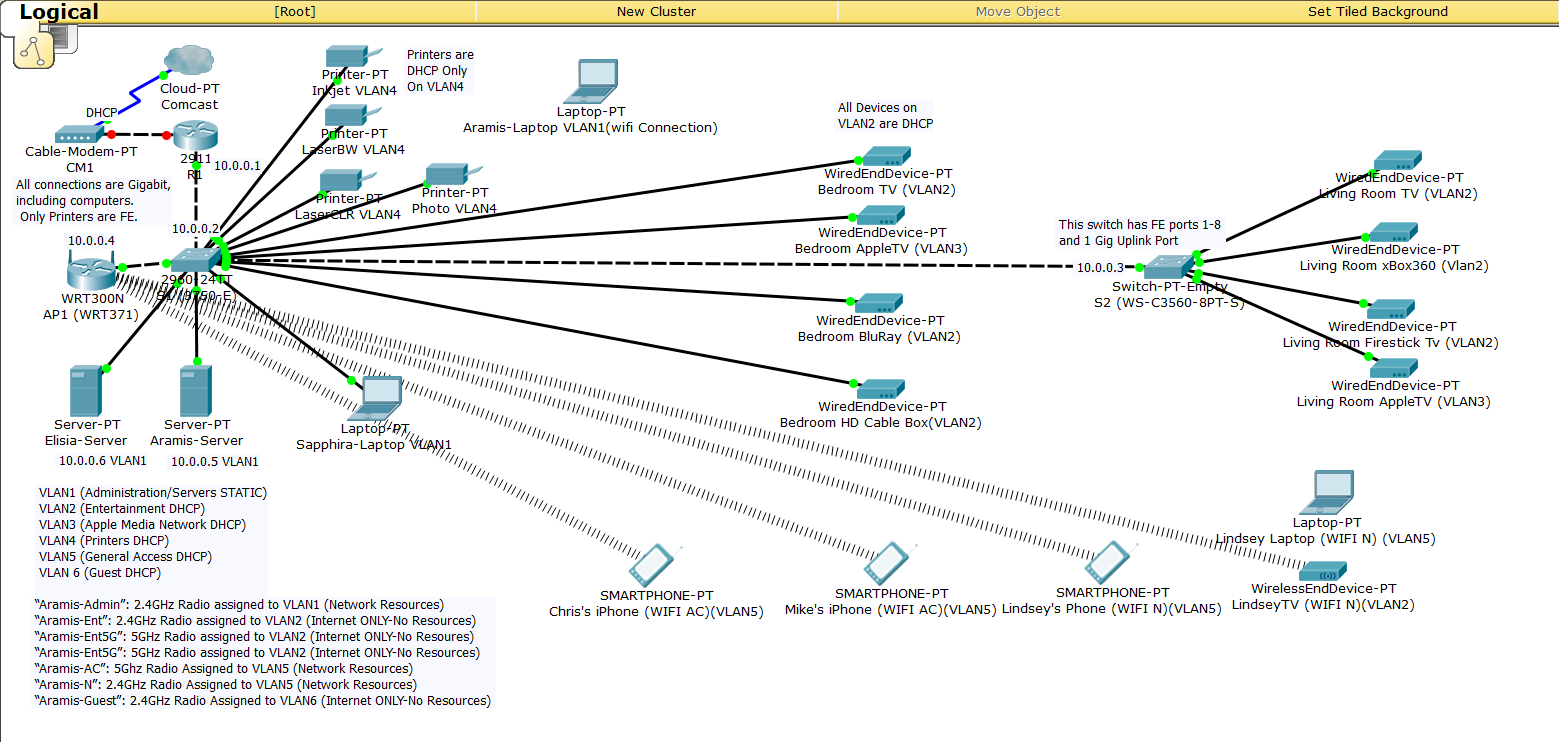Click Chris's iPhone smartphone icon
The image size is (1559, 742).
(x=656, y=566)
